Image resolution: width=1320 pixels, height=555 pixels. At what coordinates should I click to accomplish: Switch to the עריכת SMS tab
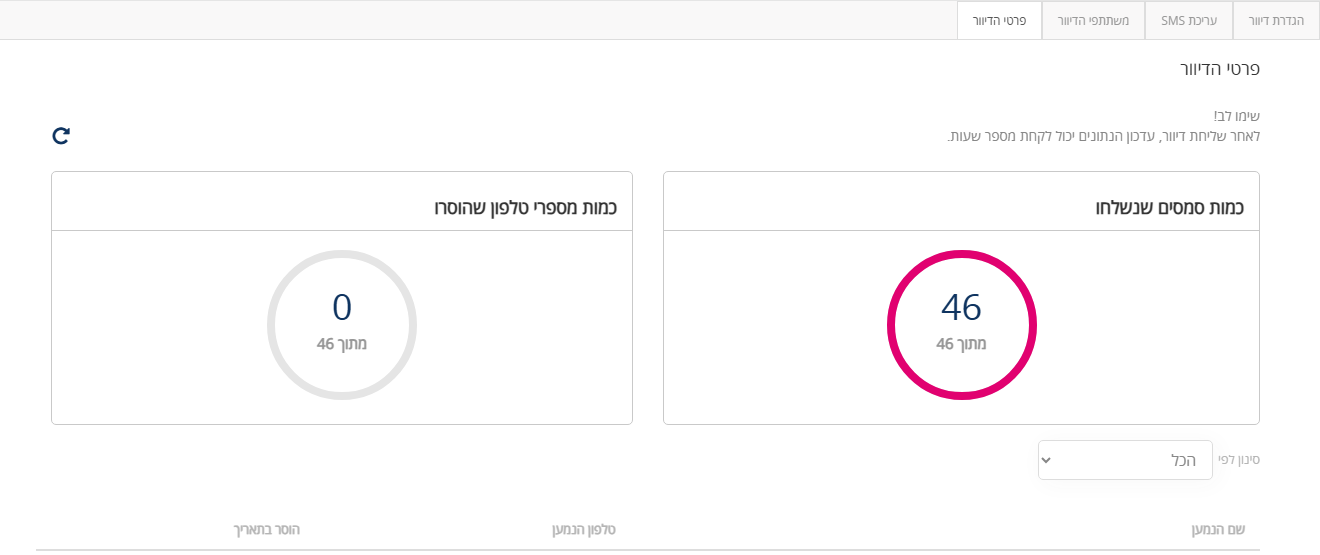click(x=1189, y=20)
